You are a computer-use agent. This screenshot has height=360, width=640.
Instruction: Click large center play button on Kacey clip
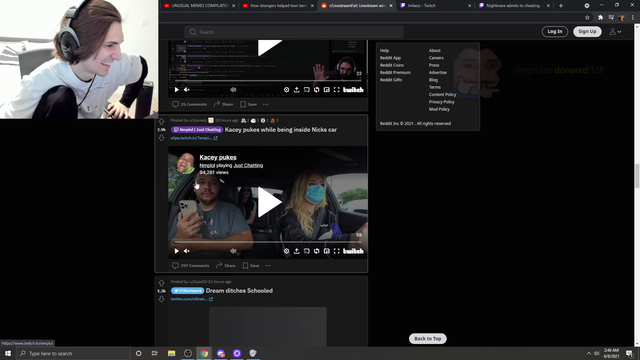pyautogui.click(x=269, y=202)
